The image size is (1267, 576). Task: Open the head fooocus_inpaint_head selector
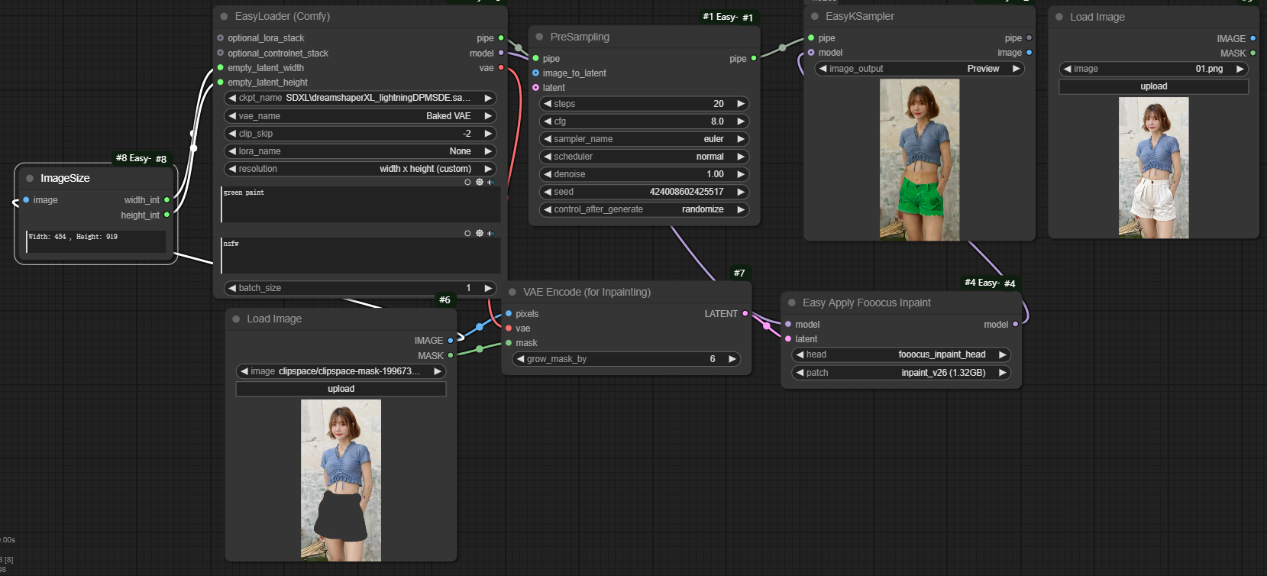(x=900, y=354)
